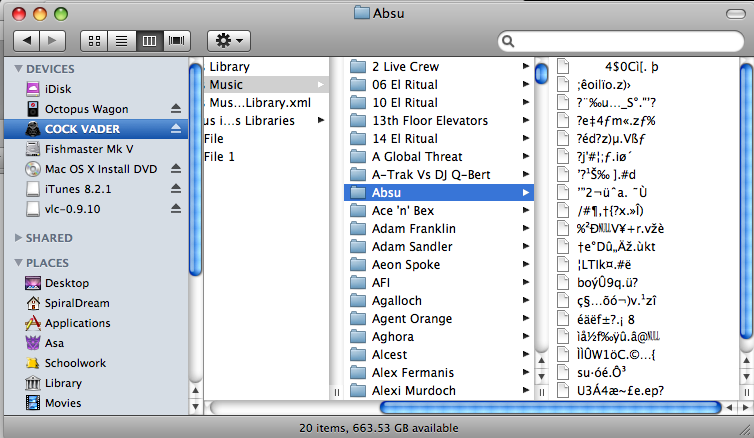Expand the AFI folder arrow
Image resolution: width=754 pixels, height=438 pixels.
(x=526, y=282)
